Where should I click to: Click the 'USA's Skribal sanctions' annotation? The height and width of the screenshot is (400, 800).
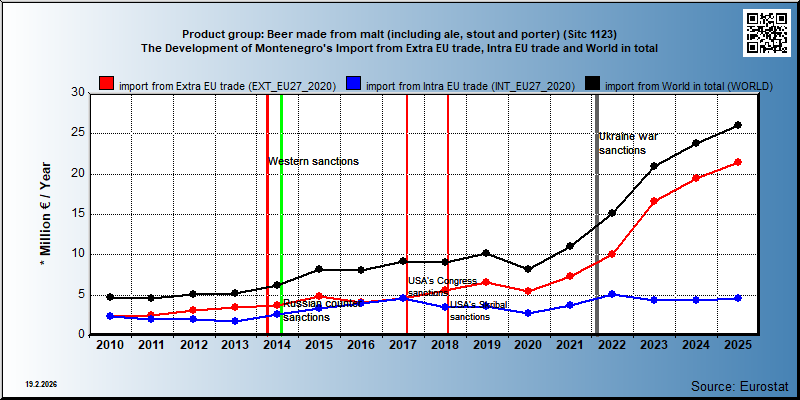tap(479, 310)
